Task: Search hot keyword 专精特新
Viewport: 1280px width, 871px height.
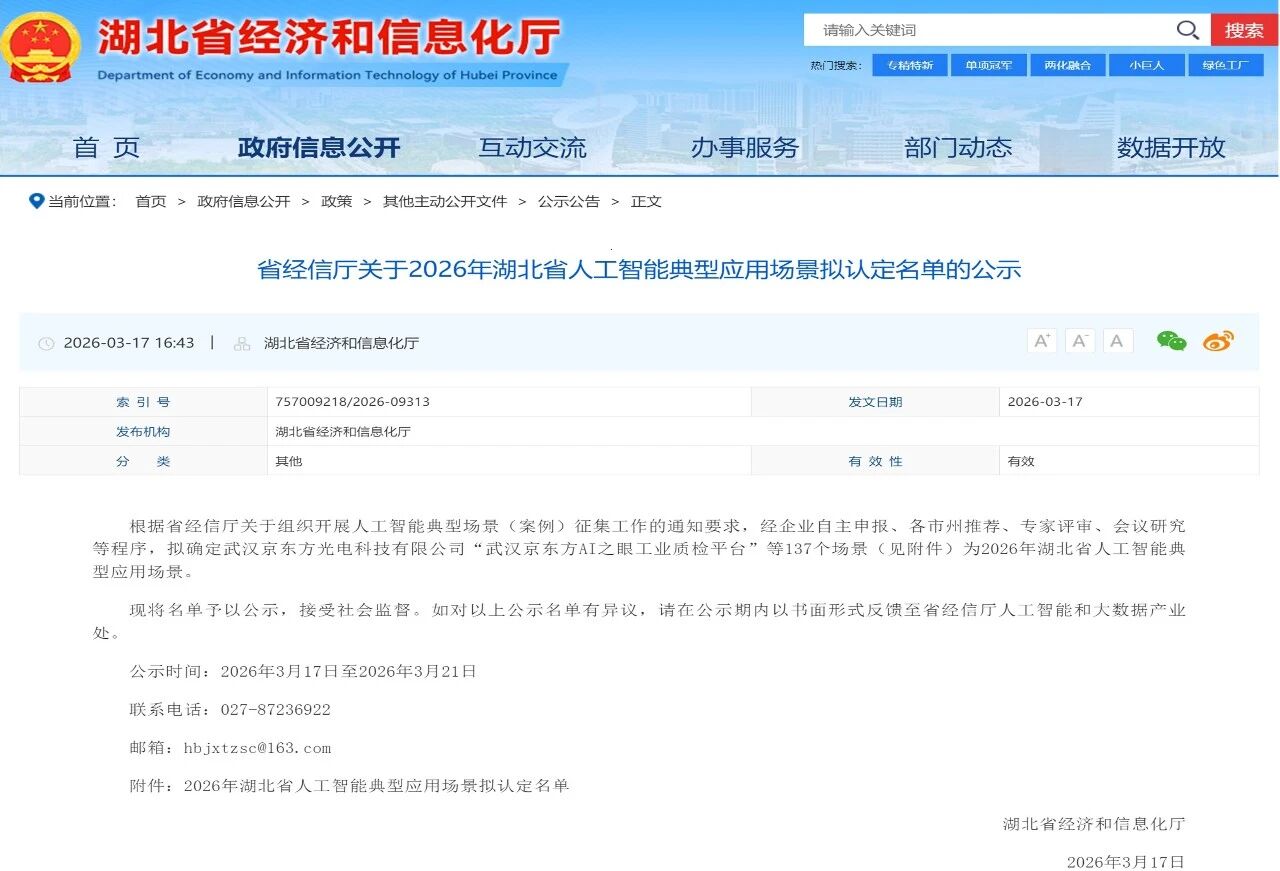Action: pos(910,65)
